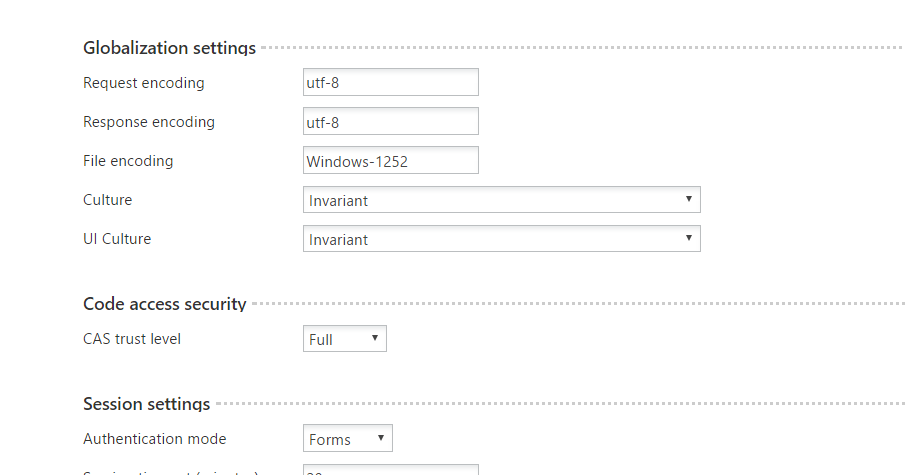Expand the Authentication mode dropdown
This screenshot has width=905, height=475.
tap(347, 439)
